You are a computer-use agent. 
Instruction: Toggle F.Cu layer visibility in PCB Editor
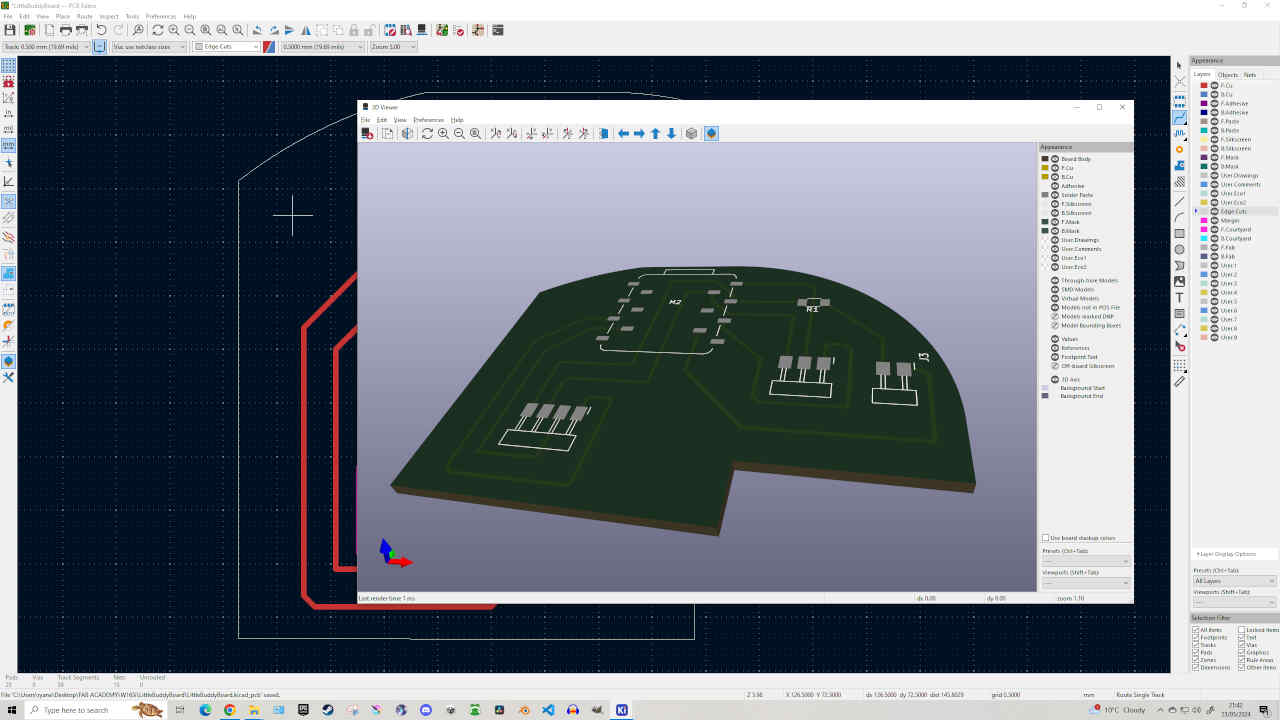(1216, 85)
